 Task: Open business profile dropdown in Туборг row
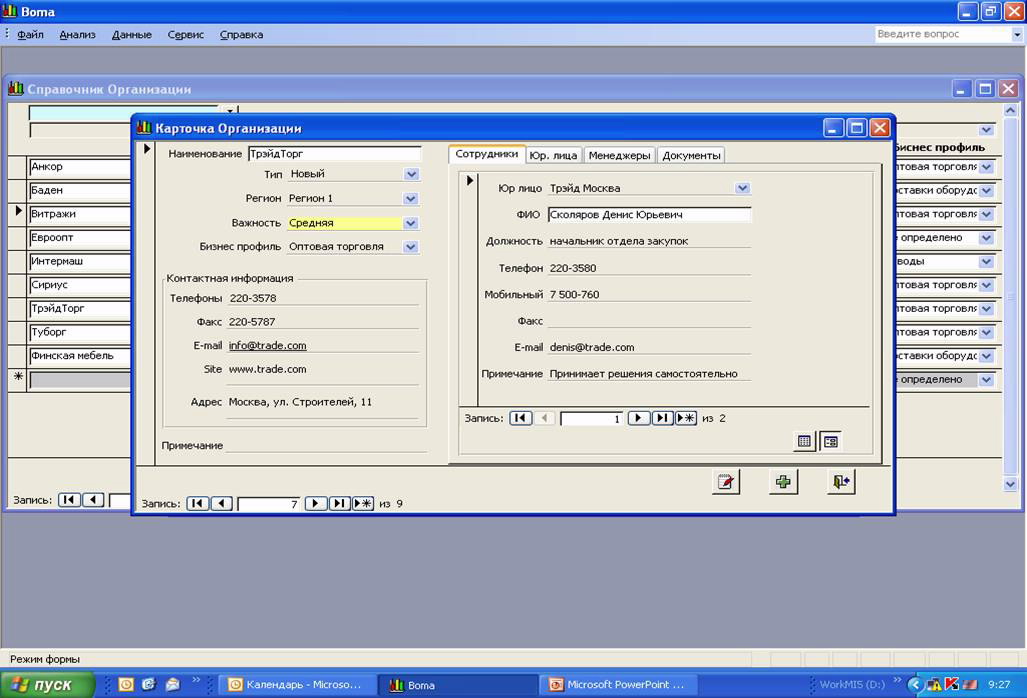coord(986,332)
